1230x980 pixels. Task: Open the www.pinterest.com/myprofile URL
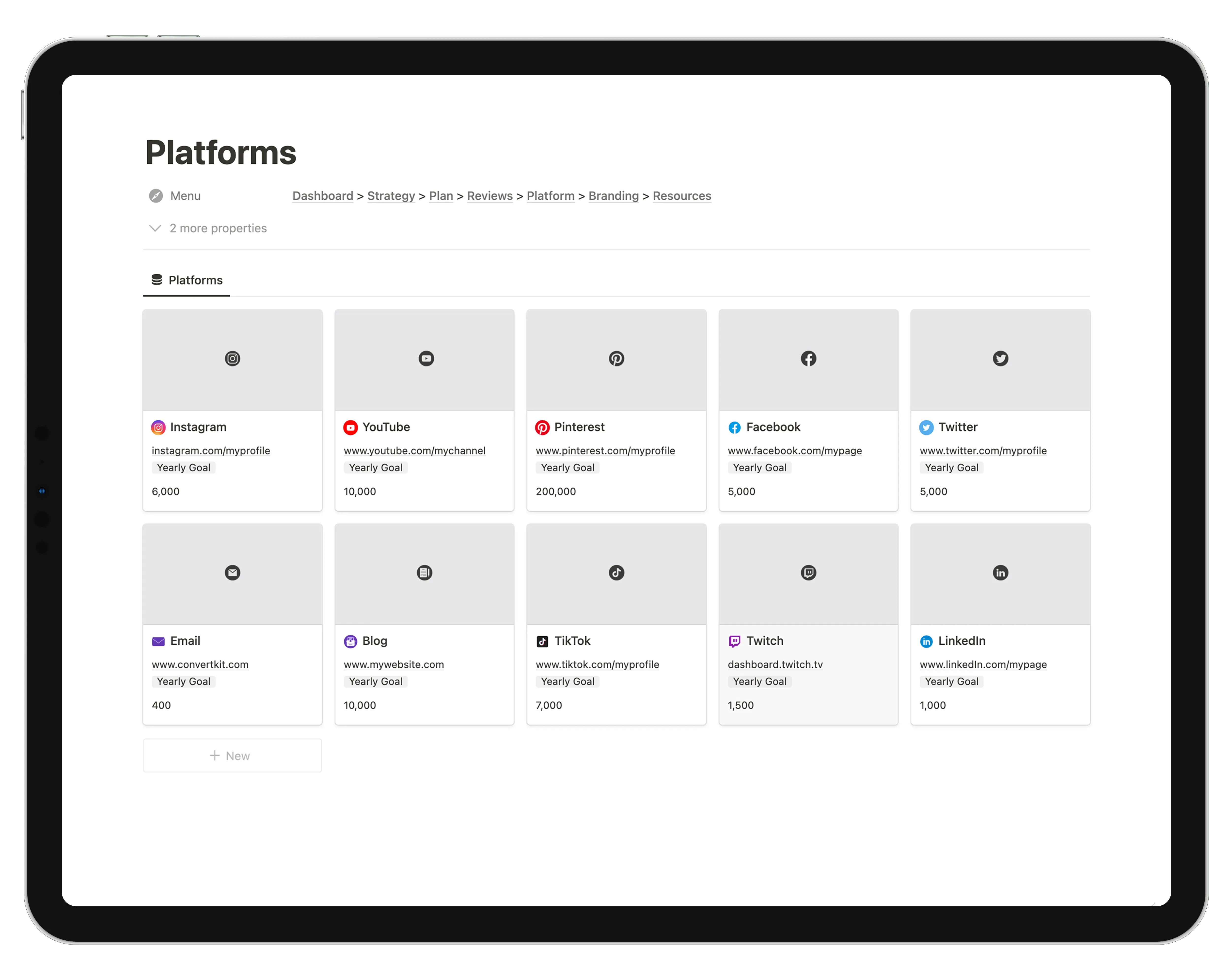(x=605, y=451)
